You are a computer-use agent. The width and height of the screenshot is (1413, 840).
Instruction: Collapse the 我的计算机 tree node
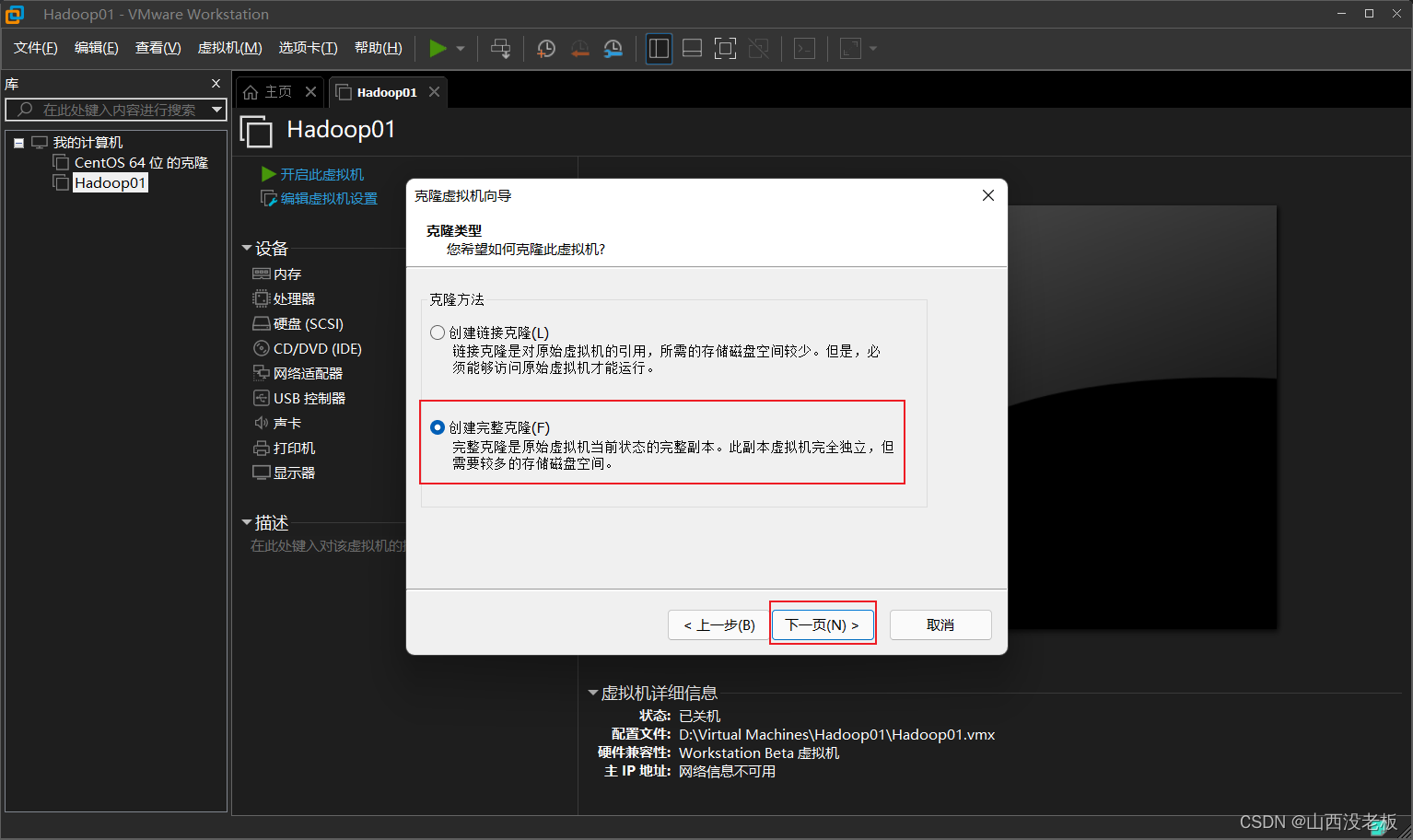[18, 143]
